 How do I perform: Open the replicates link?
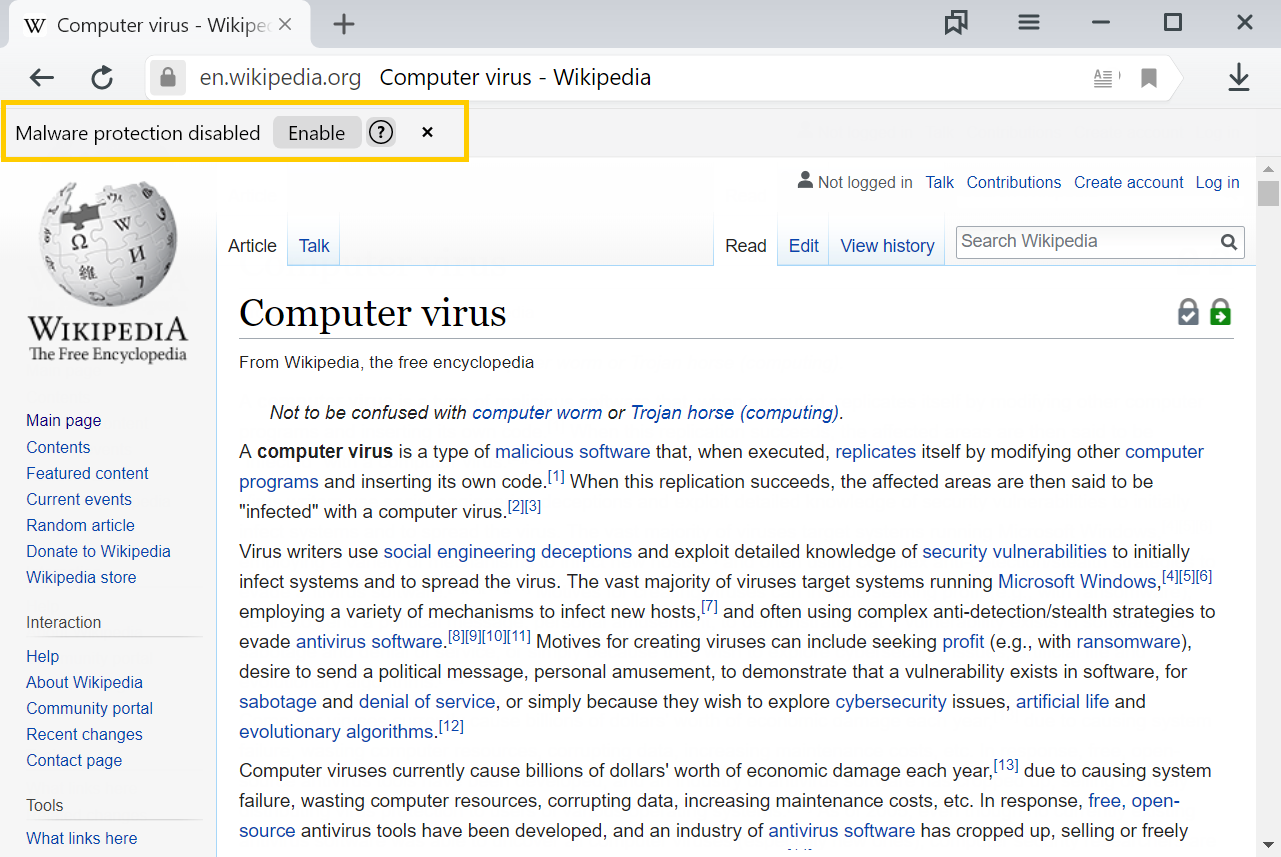(x=876, y=452)
